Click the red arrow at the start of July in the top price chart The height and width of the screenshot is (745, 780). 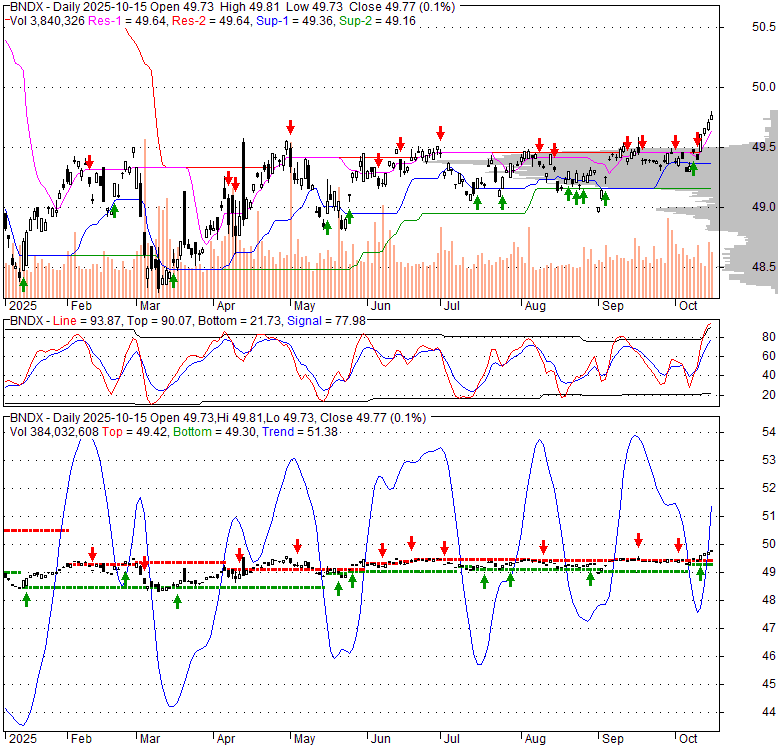pyautogui.click(x=440, y=133)
